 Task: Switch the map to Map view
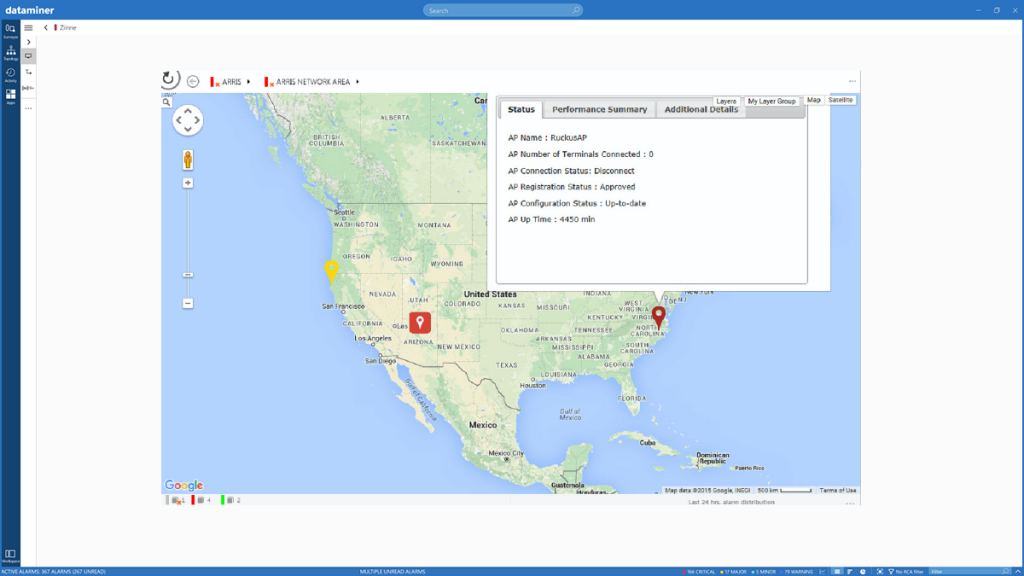click(813, 100)
